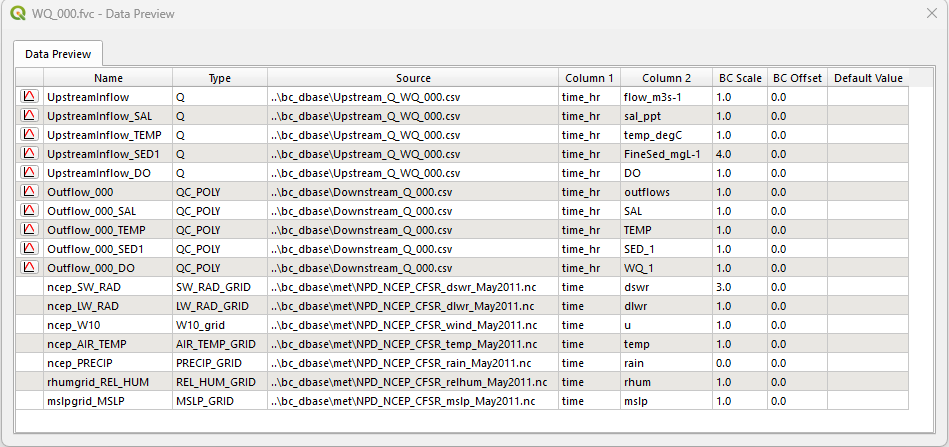Click the plot icon for UpstreamInflow_SED1 row
Image resolution: width=949 pixels, height=447 pixels.
pyautogui.click(x=29, y=154)
